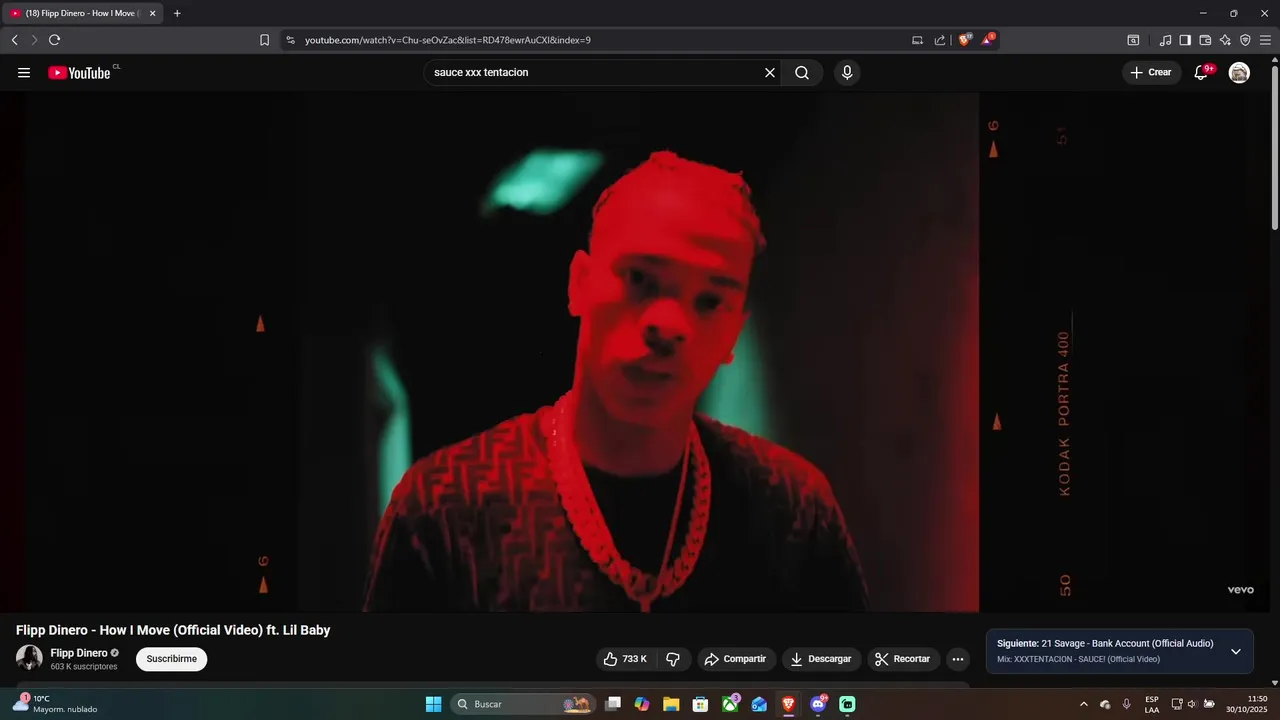This screenshot has width=1280, height=720.
Task: Open the weather widget 10°C
Action: click(55, 704)
